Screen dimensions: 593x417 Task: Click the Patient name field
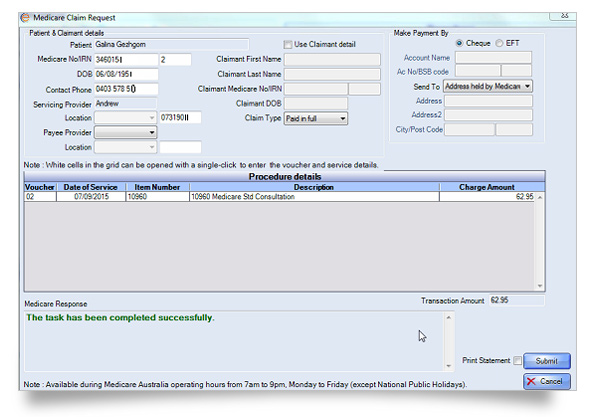point(171,45)
